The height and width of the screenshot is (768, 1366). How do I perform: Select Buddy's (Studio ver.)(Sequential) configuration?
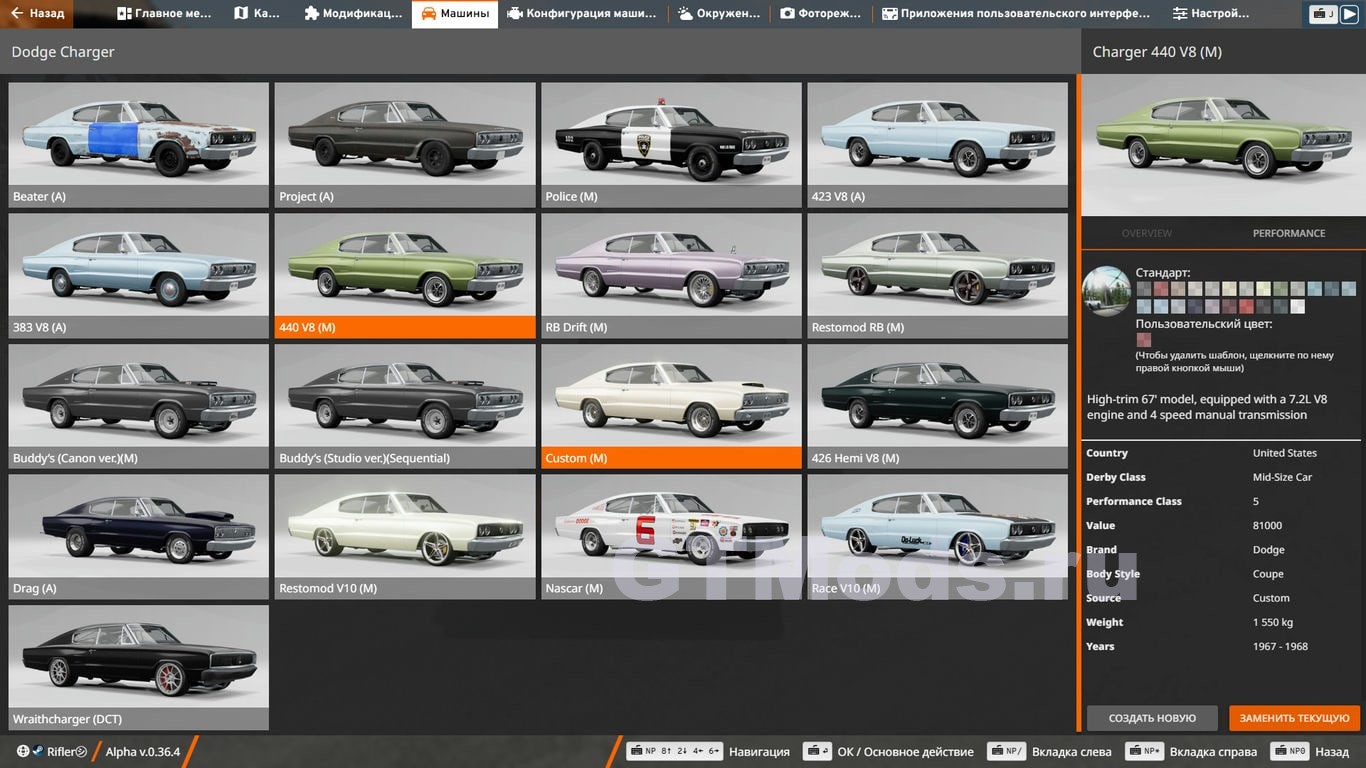click(405, 406)
